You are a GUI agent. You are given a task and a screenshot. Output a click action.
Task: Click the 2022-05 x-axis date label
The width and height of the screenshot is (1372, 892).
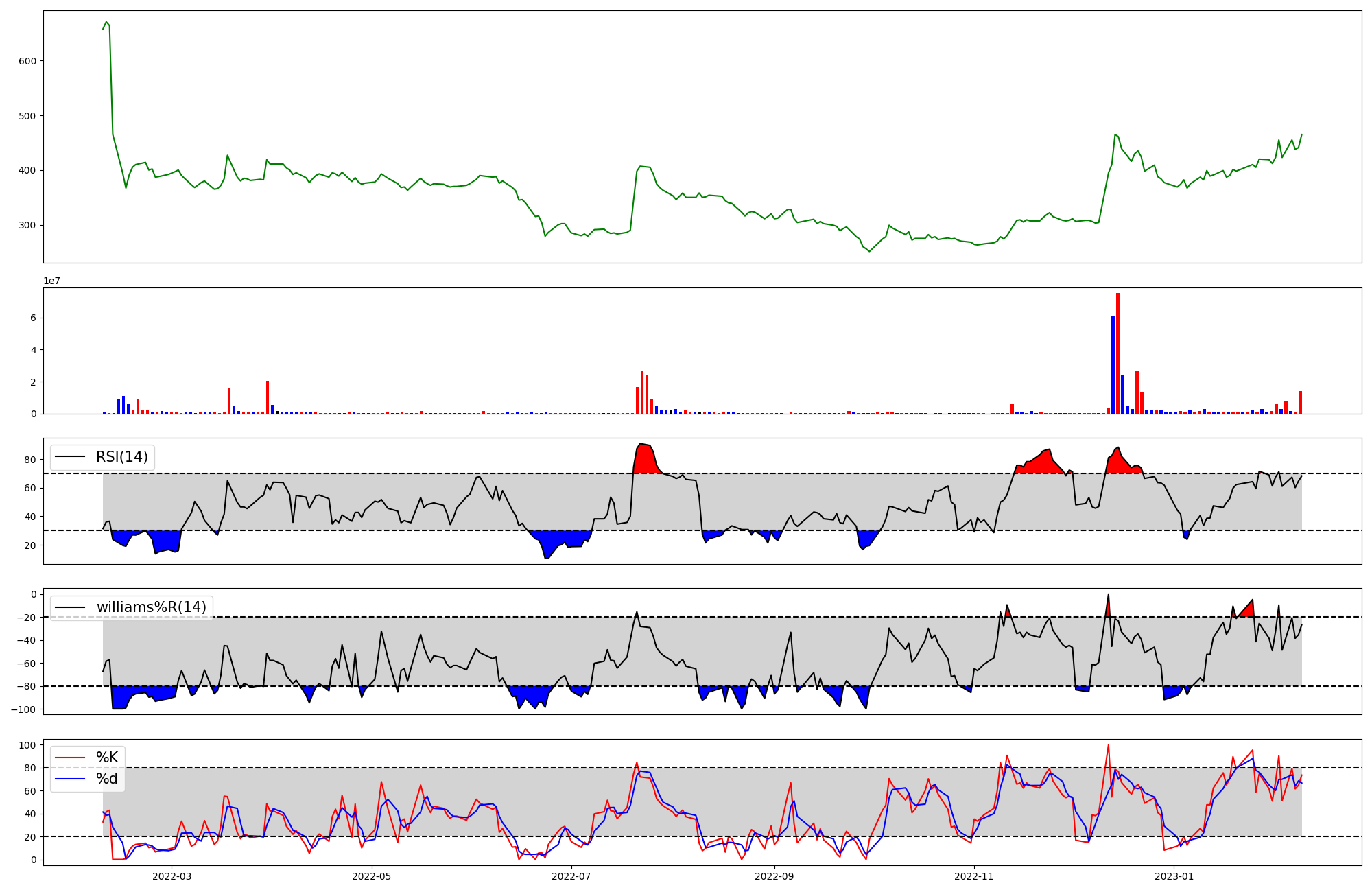point(371,876)
